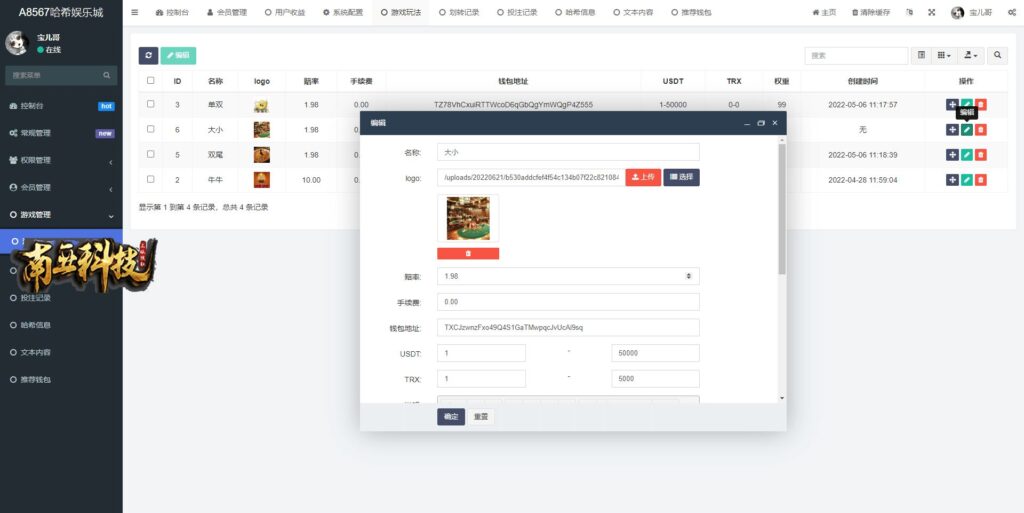Expand 权限管理 in the sidebar
The image size is (1024, 513).
click(61, 160)
